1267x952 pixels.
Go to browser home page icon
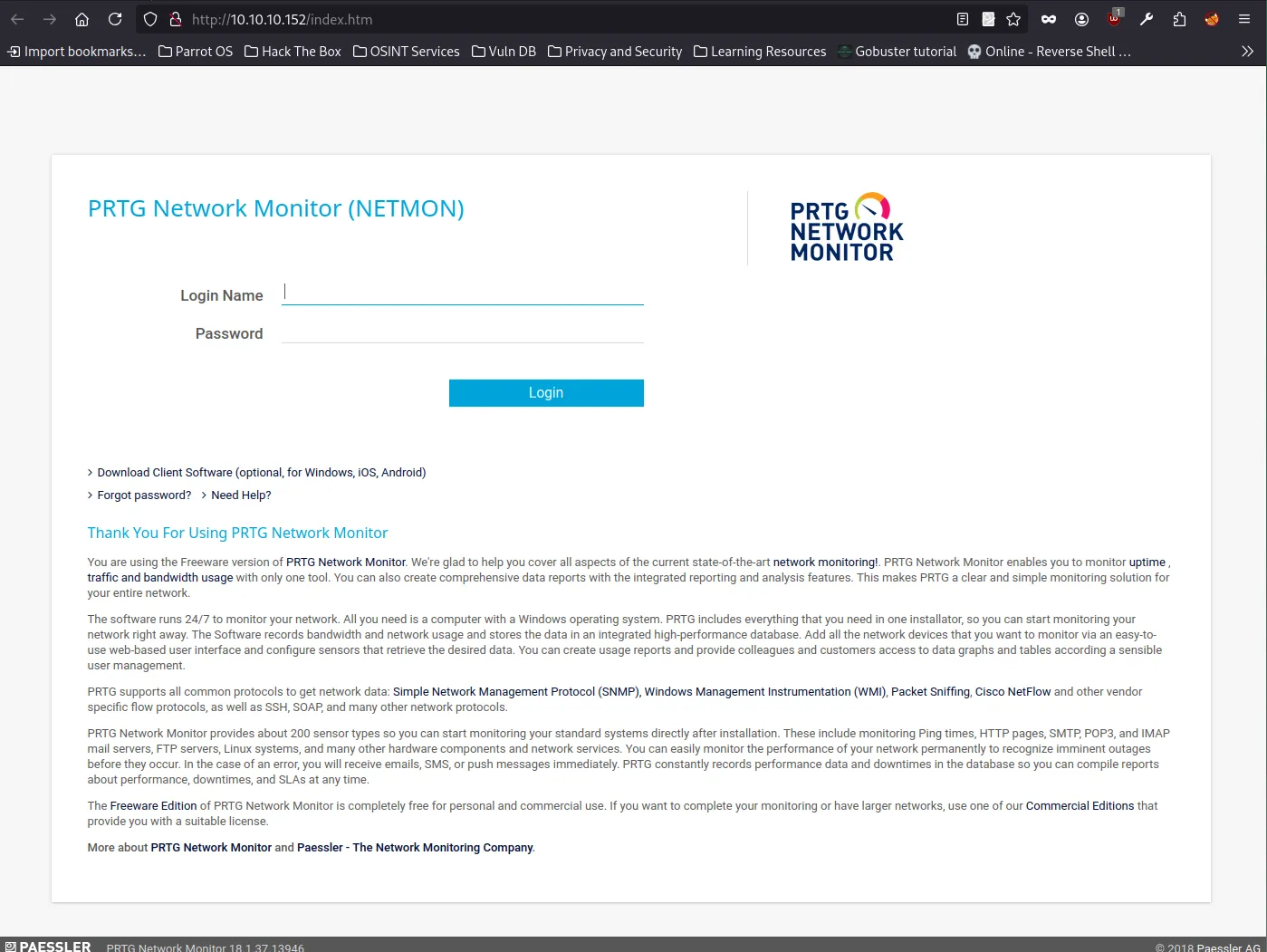82,19
